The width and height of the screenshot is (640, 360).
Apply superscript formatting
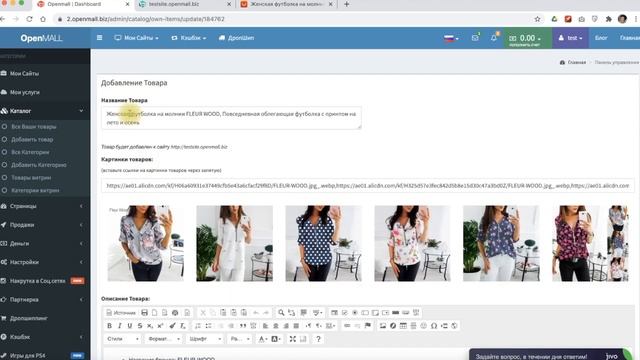pyautogui.click(x=160, y=326)
